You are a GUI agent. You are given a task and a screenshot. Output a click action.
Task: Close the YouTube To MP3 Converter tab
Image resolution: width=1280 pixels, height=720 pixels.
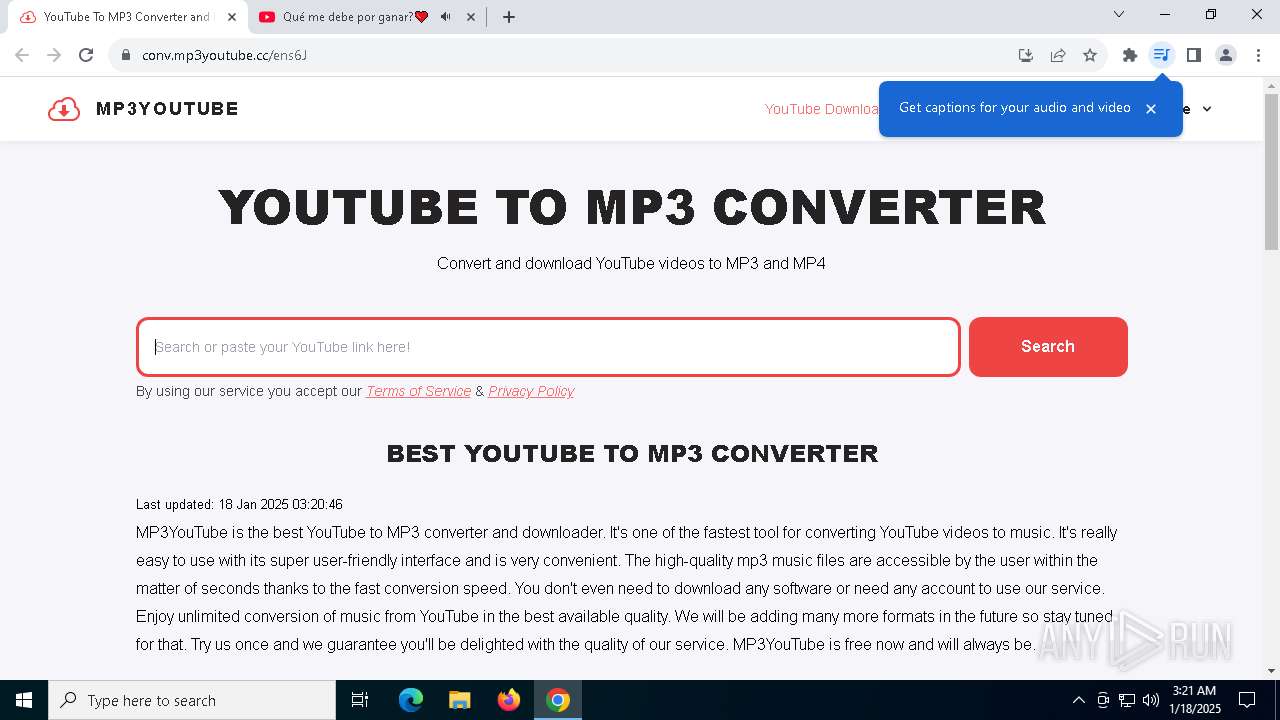coord(232,17)
